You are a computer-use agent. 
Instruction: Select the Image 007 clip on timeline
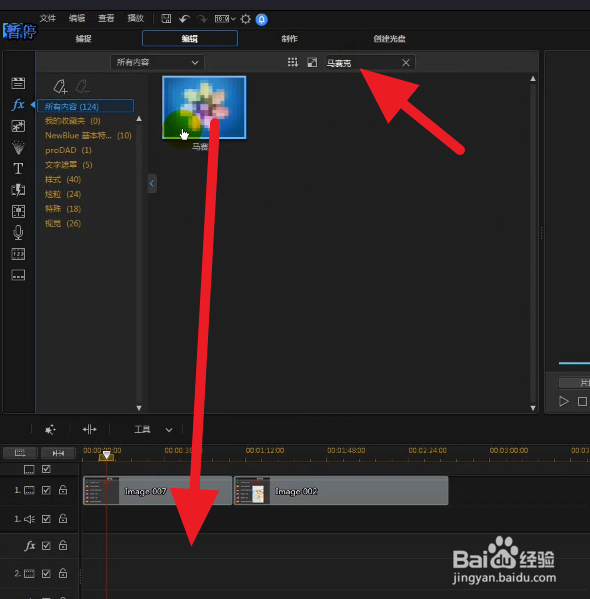tap(157, 491)
